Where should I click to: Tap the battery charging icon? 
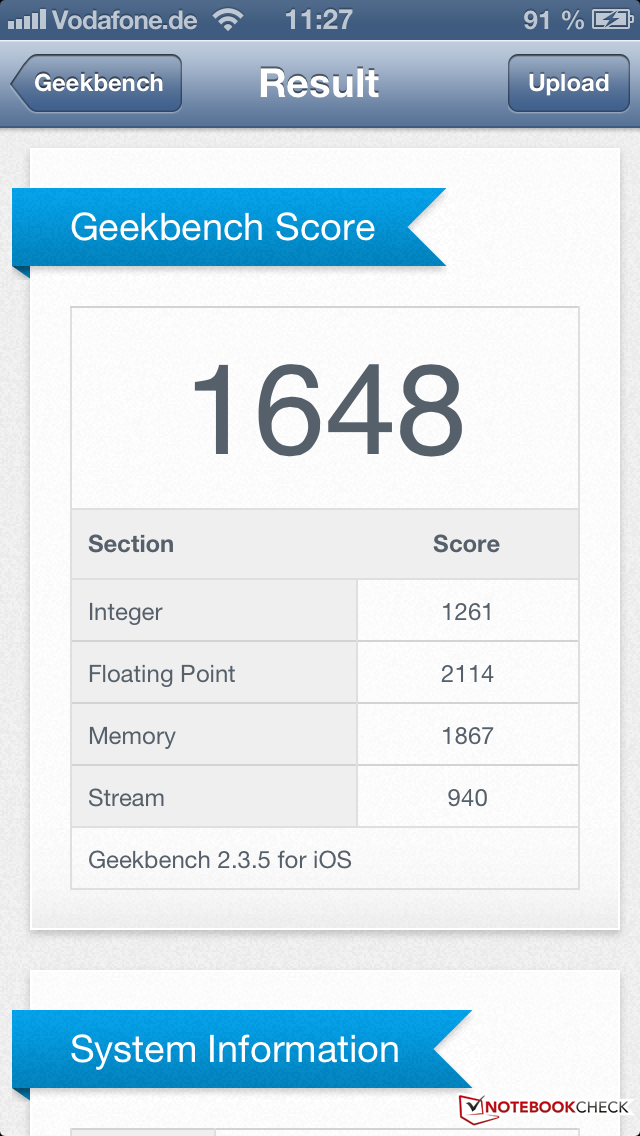611,19
